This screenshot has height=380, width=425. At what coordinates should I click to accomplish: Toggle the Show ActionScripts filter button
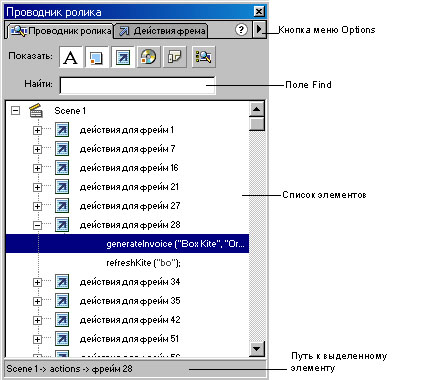pos(123,57)
